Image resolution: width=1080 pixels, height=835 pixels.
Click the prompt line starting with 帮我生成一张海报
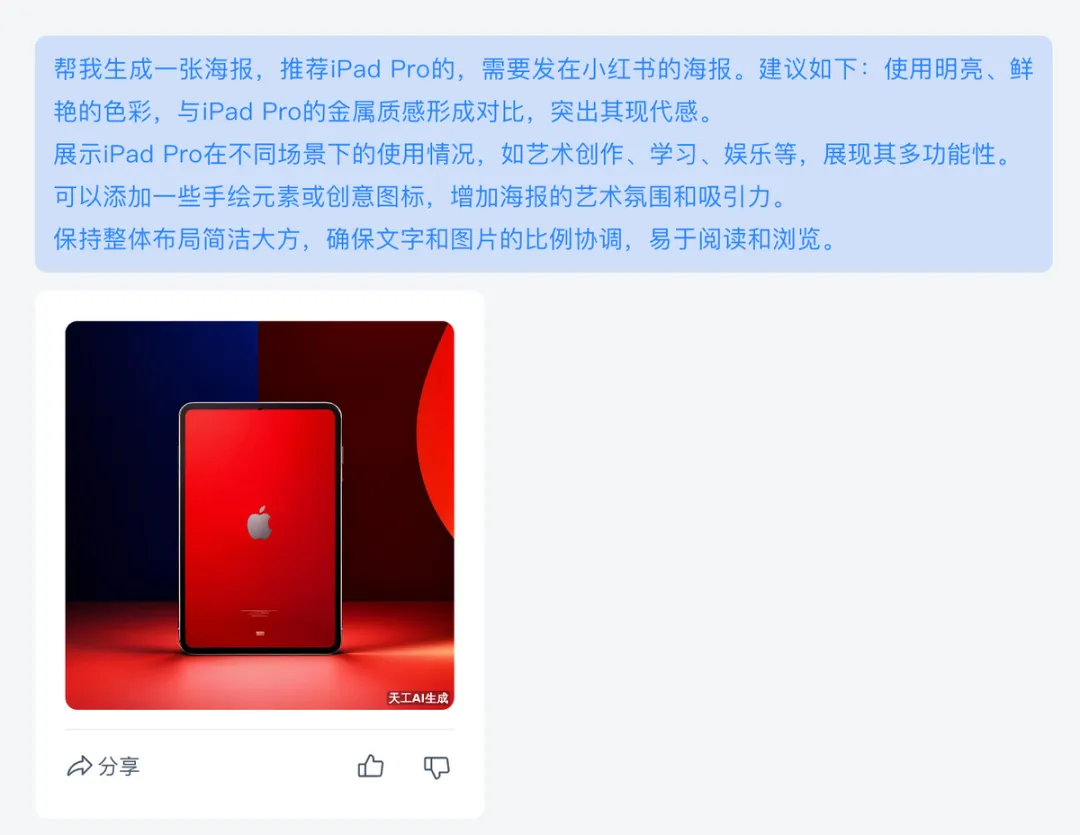(543, 69)
